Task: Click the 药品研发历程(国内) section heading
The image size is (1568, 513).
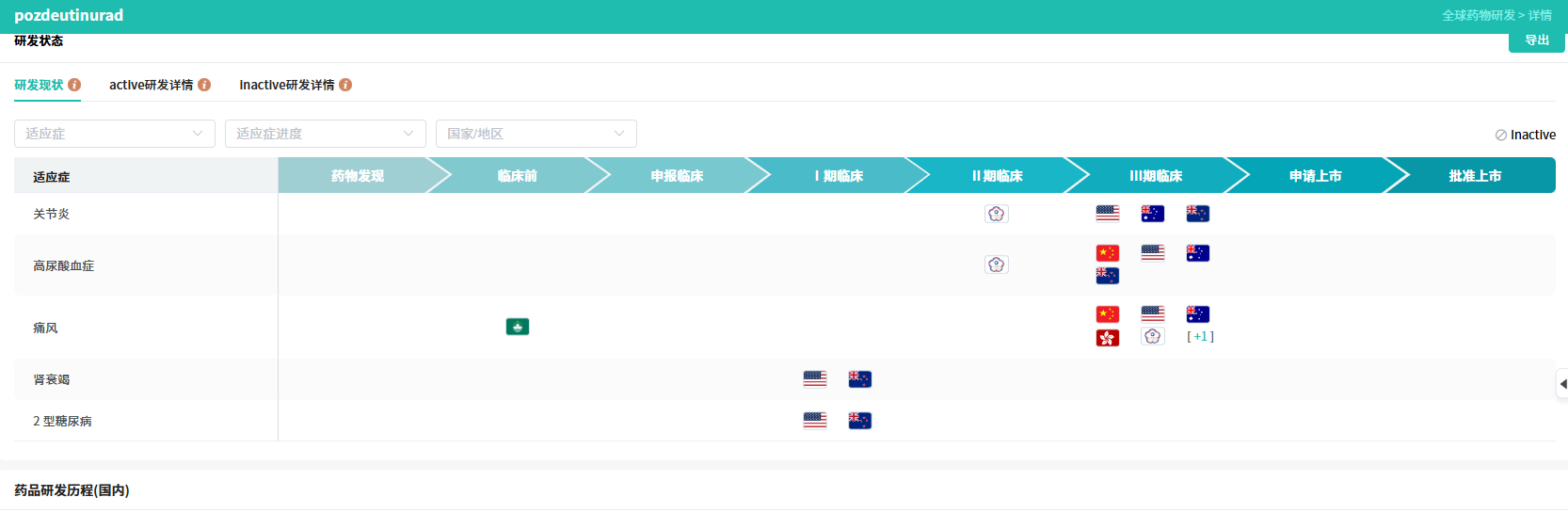Action: pos(72,490)
